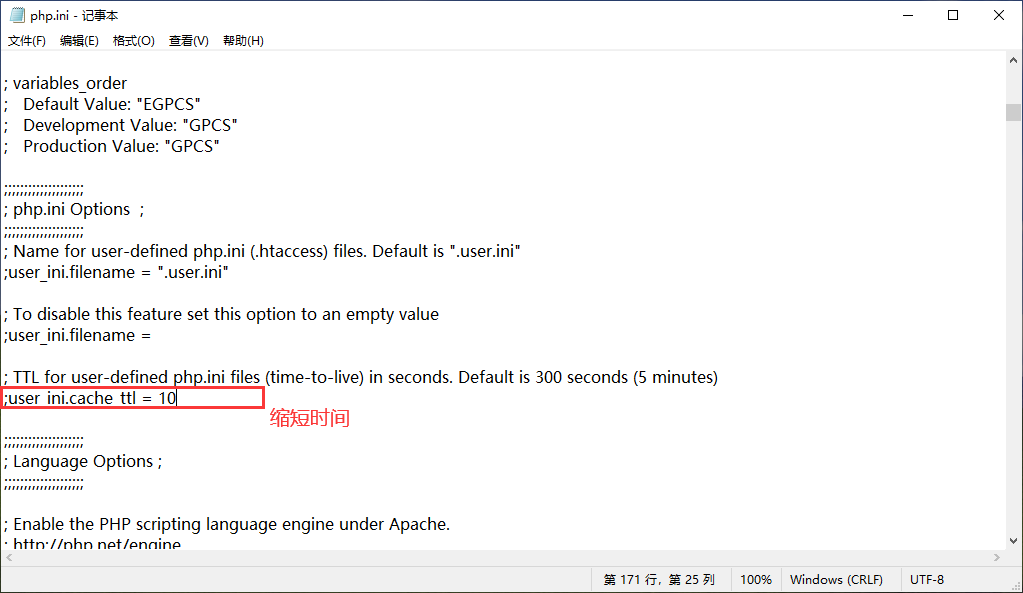This screenshot has height=593, width=1023.
Task: Click status bar '第 171 行, 第 25 列'
Action: click(x=659, y=579)
